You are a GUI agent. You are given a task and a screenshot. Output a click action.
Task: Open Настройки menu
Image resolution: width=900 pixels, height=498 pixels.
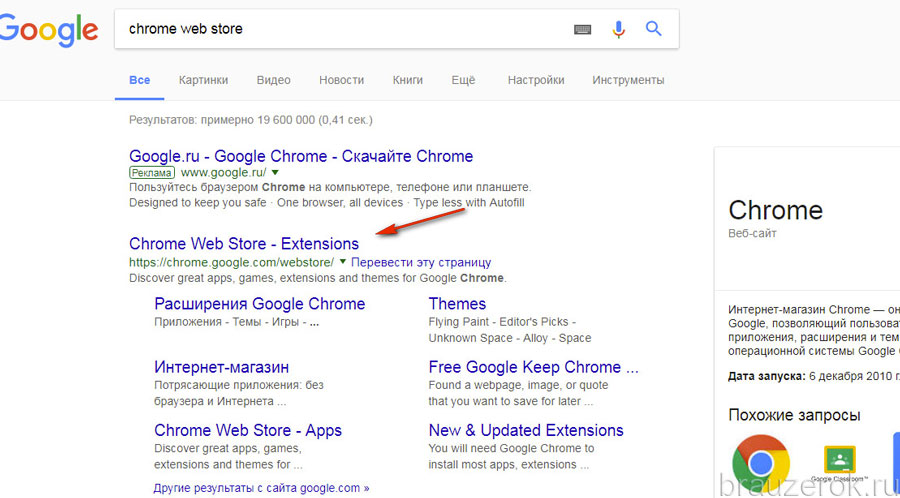click(536, 80)
